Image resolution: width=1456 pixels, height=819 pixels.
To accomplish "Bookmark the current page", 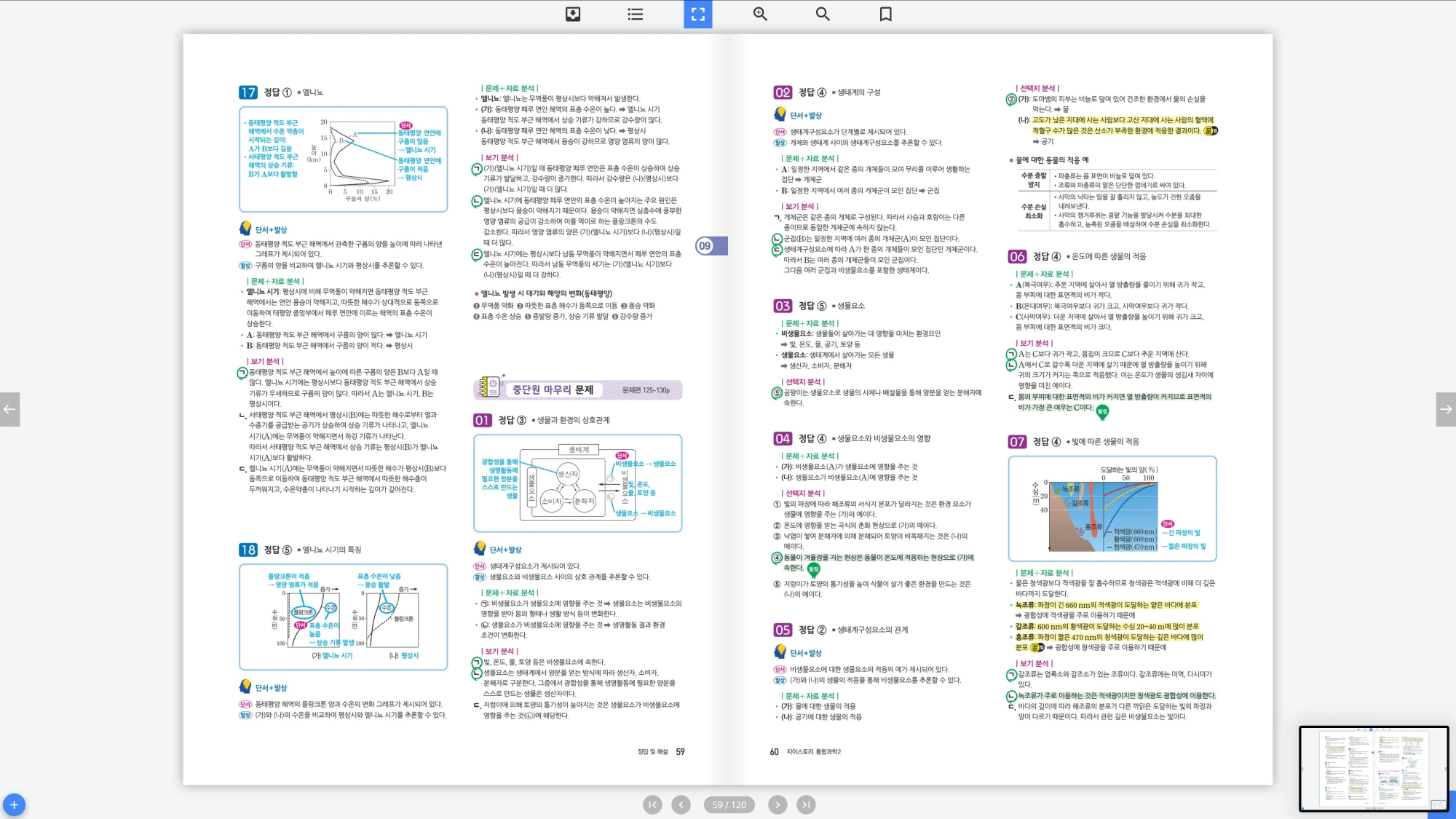I will click(885, 14).
